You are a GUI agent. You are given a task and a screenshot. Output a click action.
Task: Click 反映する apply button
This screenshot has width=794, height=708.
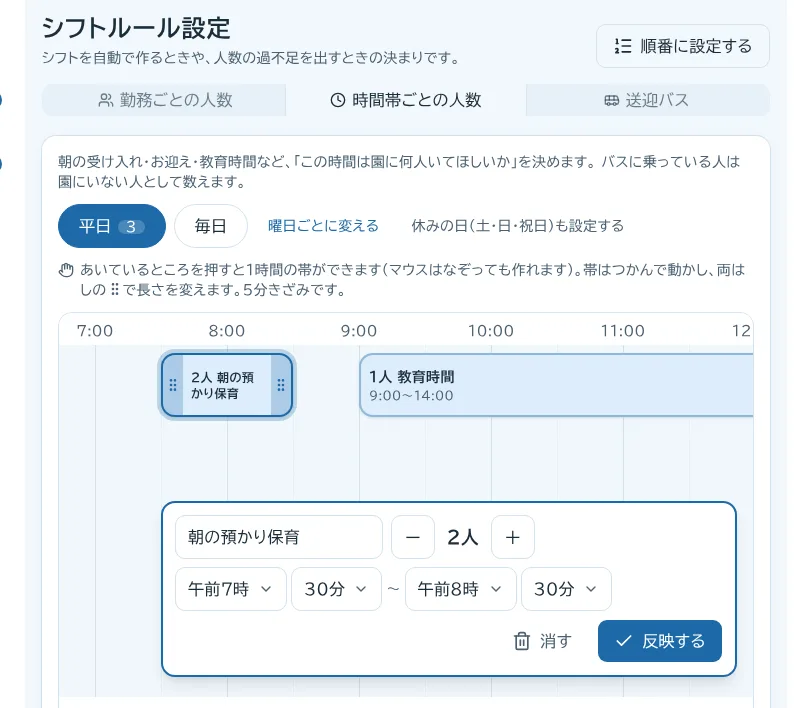pyautogui.click(x=660, y=641)
